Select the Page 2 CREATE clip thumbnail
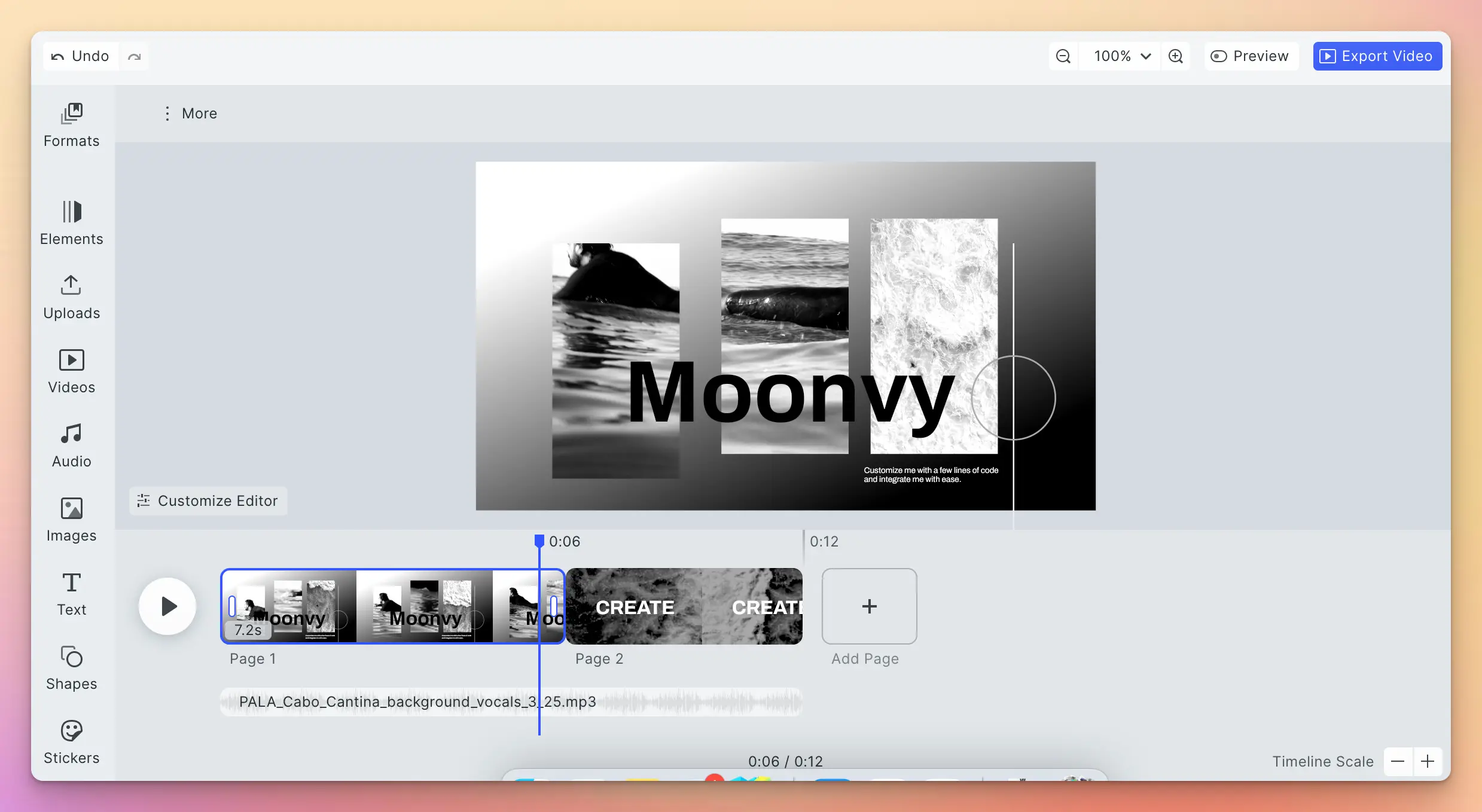1482x812 pixels. click(684, 606)
